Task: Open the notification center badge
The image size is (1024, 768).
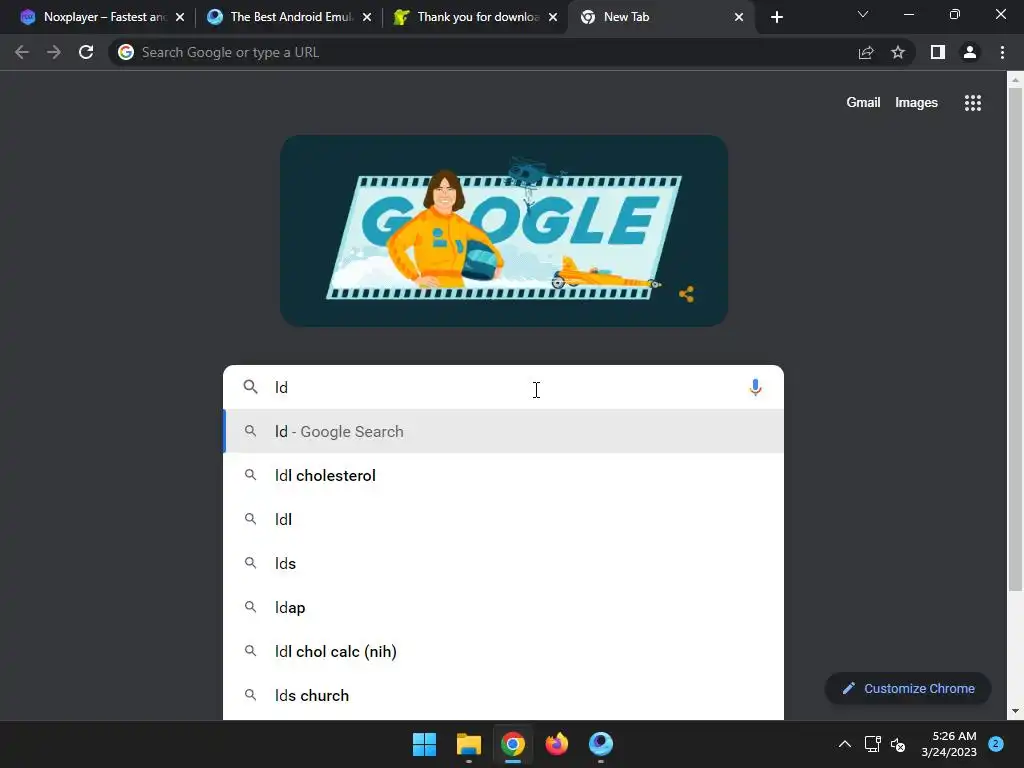Action: (x=996, y=743)
